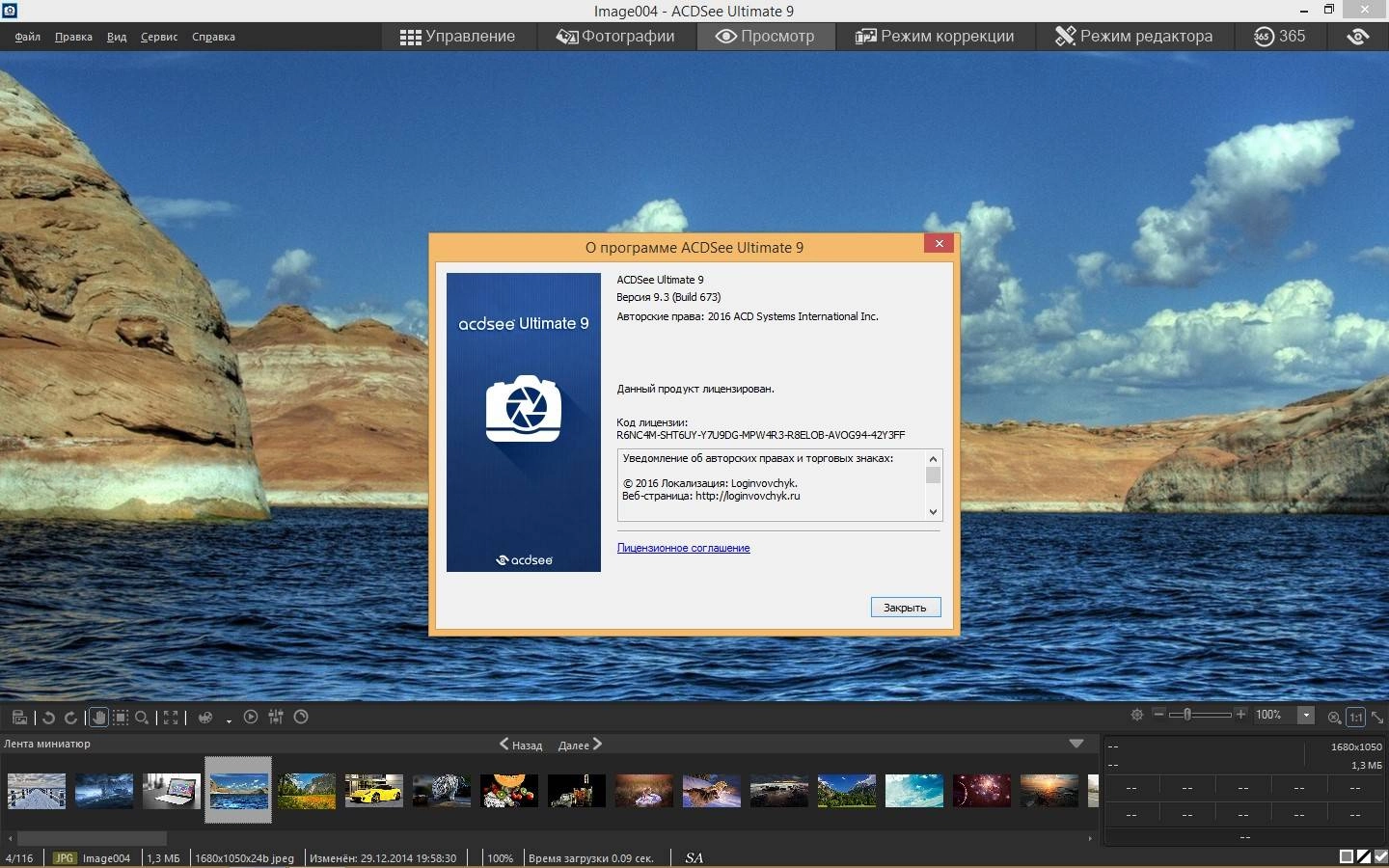Select the laptop tablet thumbnail
1389x868 pixels.
point(172,791)
